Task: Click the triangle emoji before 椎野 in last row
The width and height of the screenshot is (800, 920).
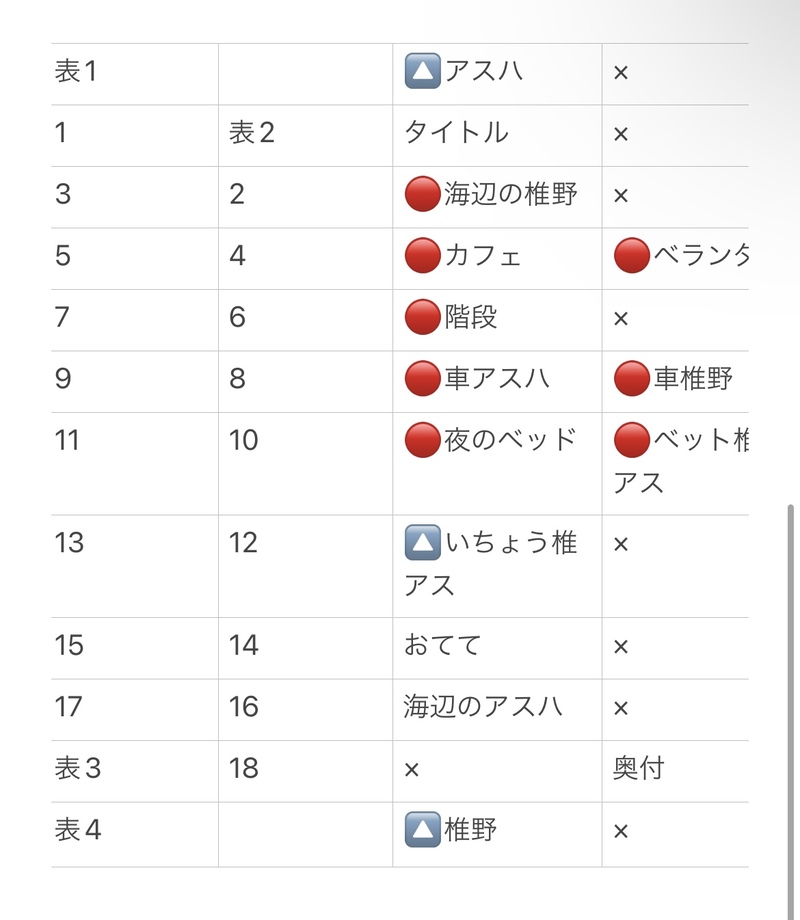Action: coord(423,830)
